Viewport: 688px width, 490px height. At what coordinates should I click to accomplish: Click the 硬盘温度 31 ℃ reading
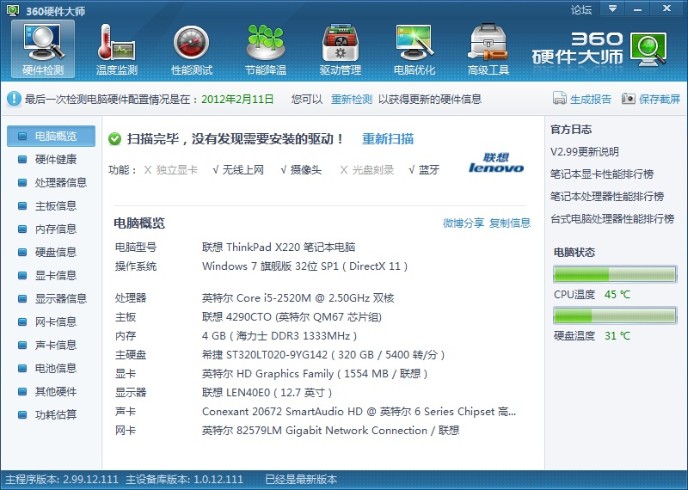point(592,336)
